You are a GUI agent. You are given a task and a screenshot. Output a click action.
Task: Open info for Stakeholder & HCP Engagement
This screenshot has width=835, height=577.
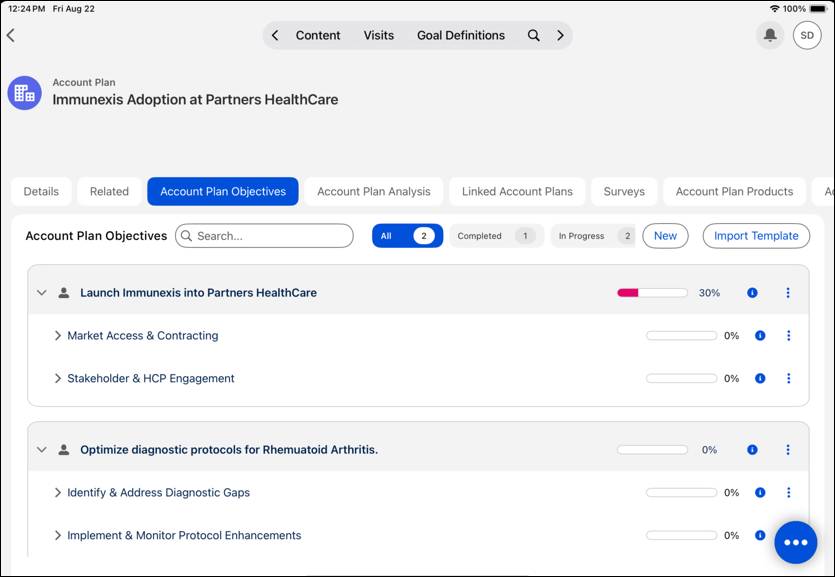tap(760, 378)
